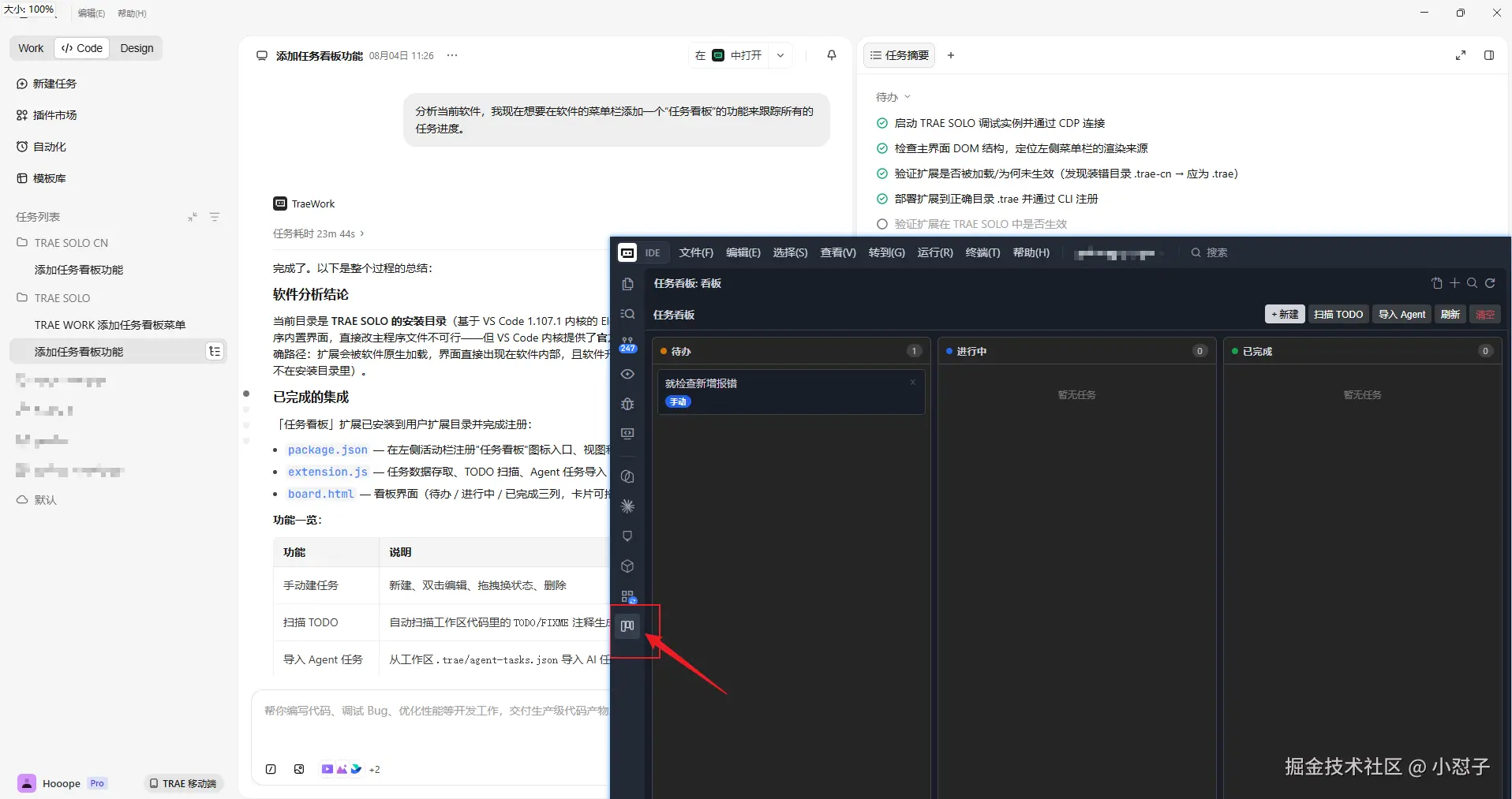Add a new tab beside 任务摘要
The height and width of the screenshot is (799, 1512).
click(x=951, y=55)
